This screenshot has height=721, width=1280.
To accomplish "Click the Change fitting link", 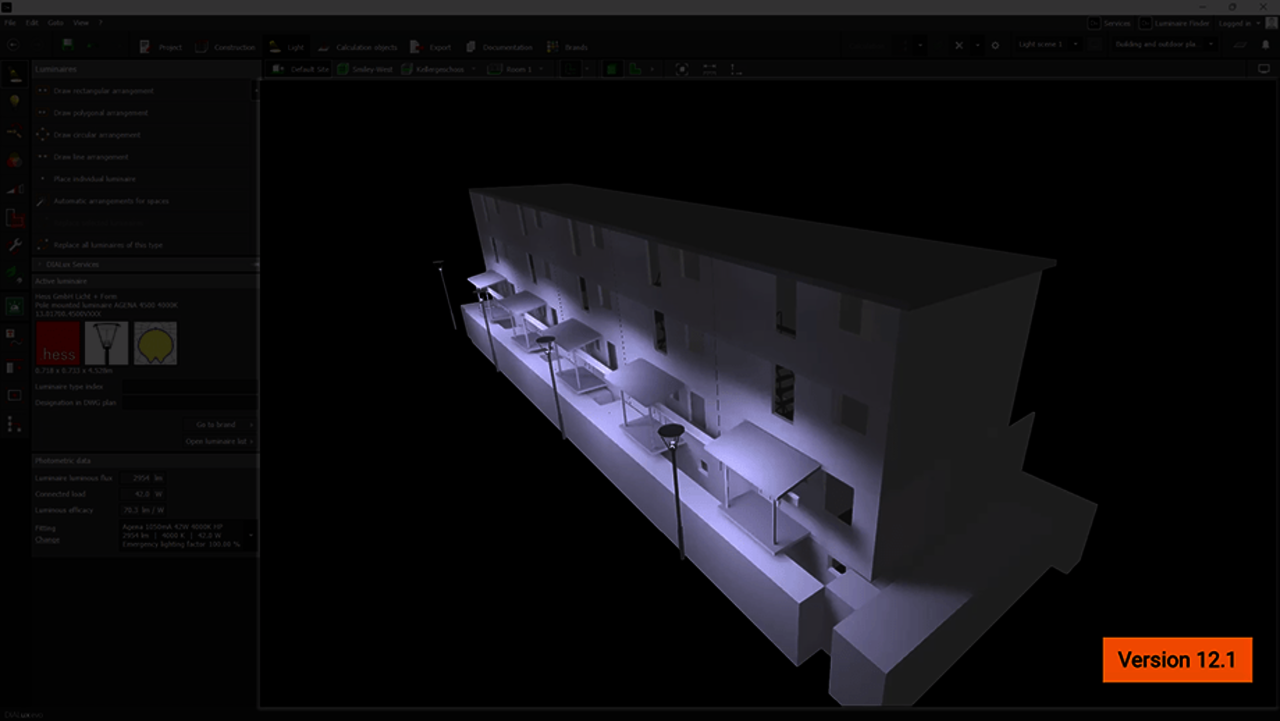I will click(x=47, y=540).
